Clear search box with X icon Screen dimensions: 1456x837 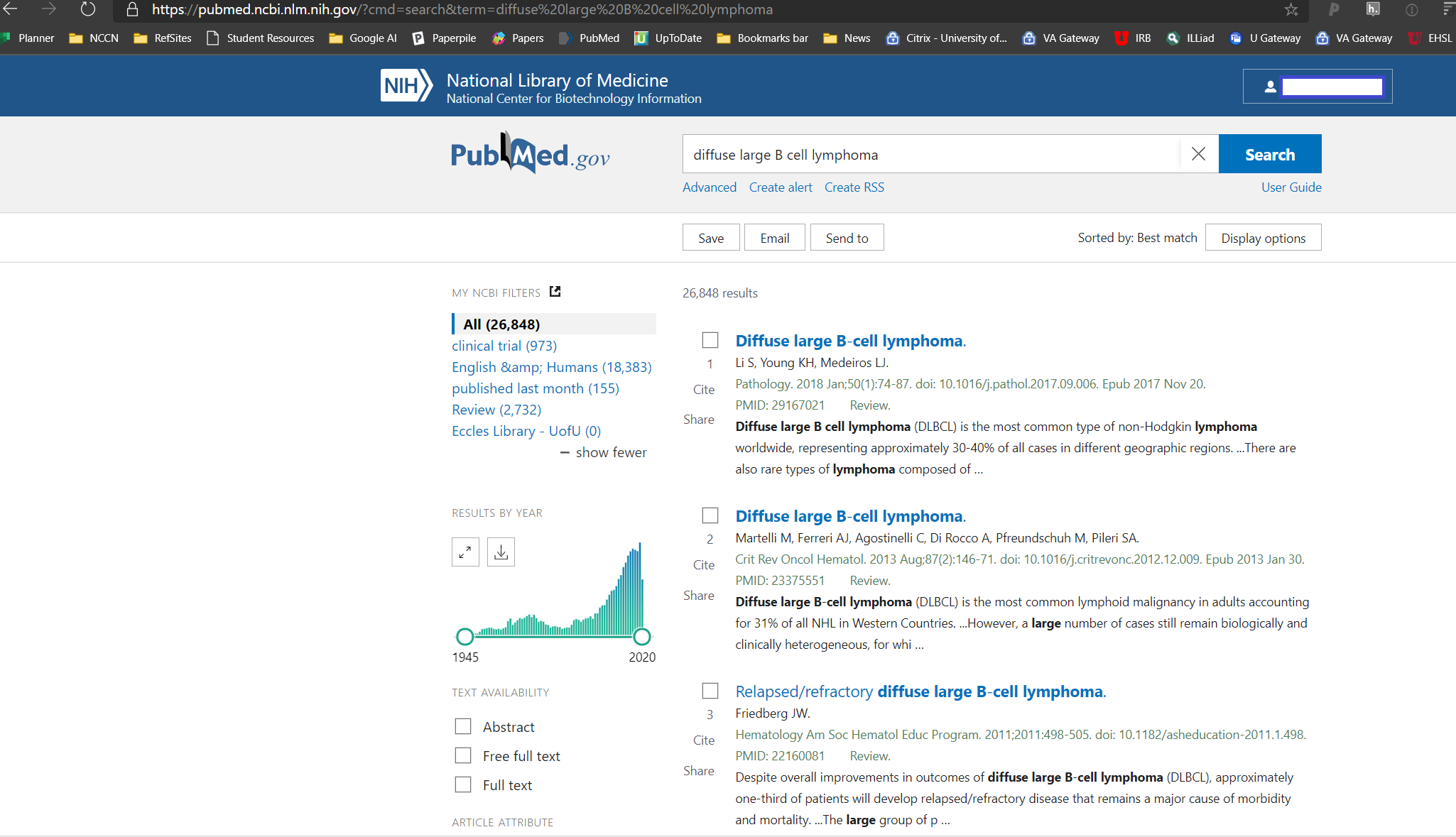(x=1198, y=154)
